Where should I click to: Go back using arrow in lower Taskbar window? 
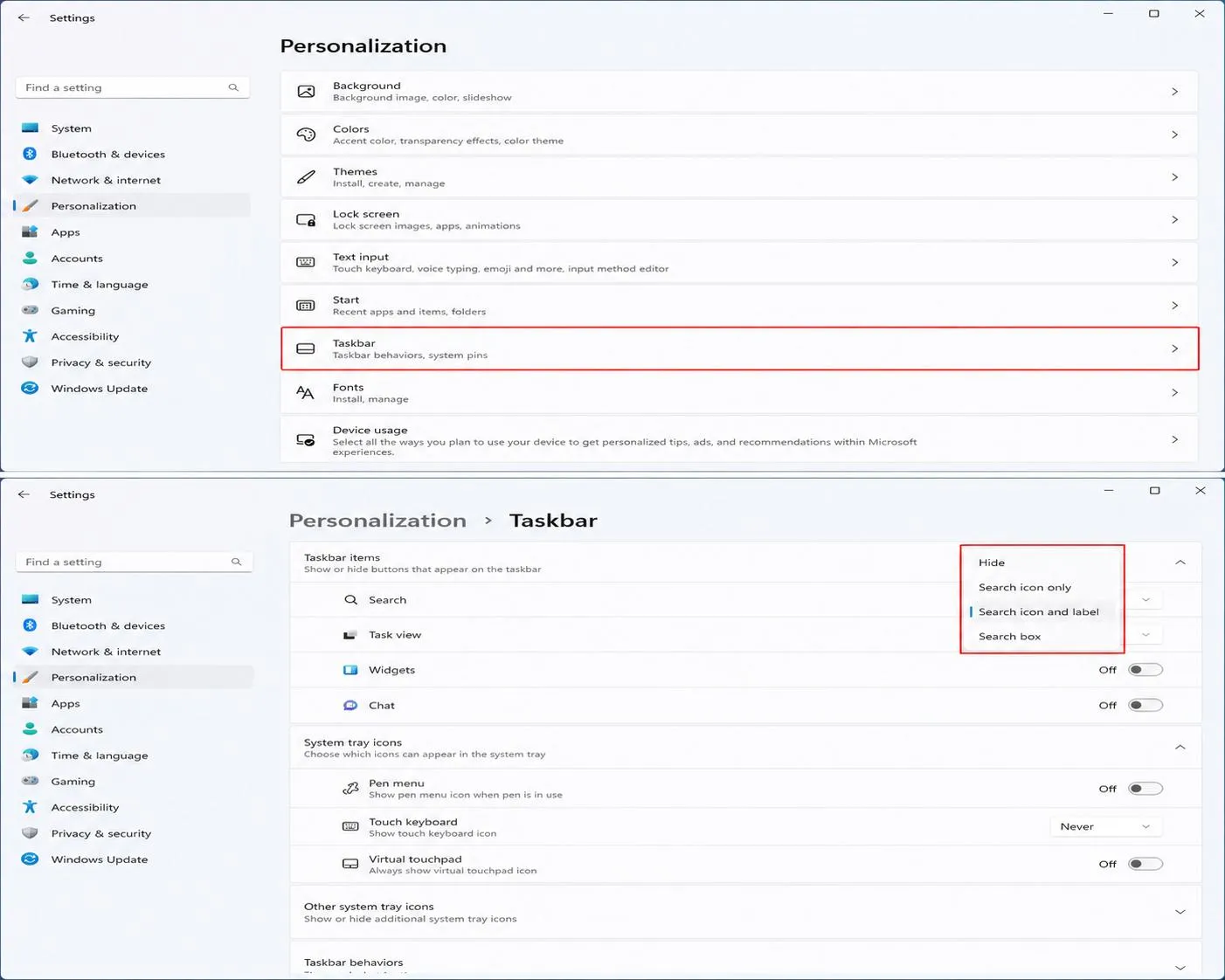tap(24, 494)
